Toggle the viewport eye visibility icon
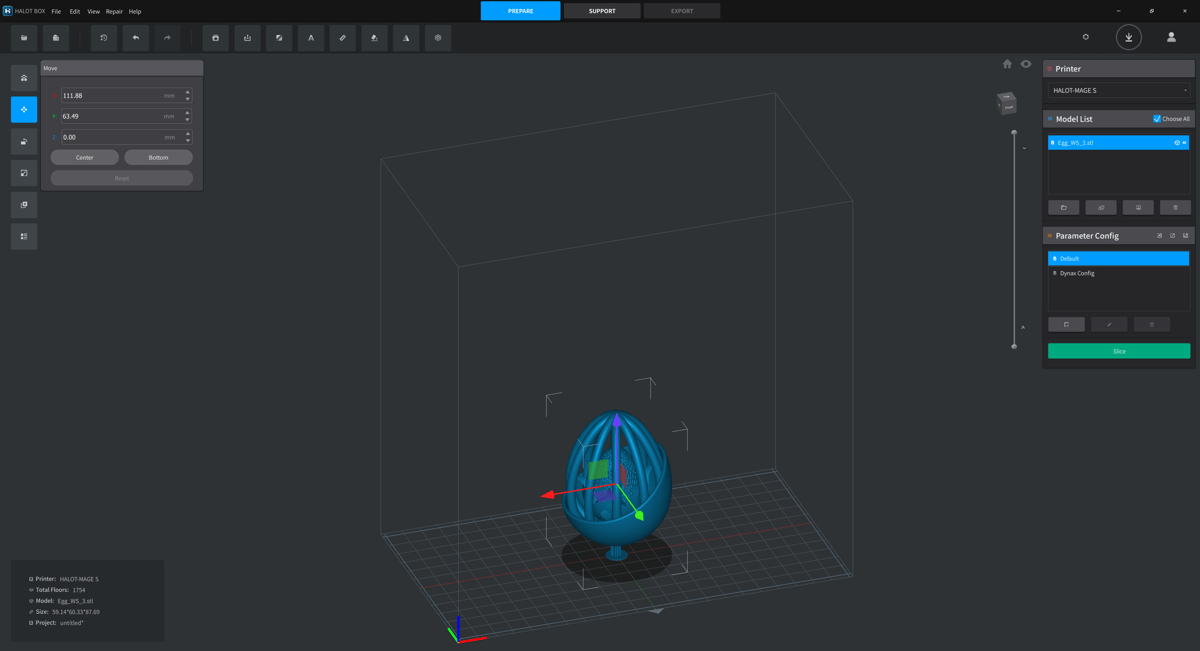1200x651 pixels. [1026, 64]
